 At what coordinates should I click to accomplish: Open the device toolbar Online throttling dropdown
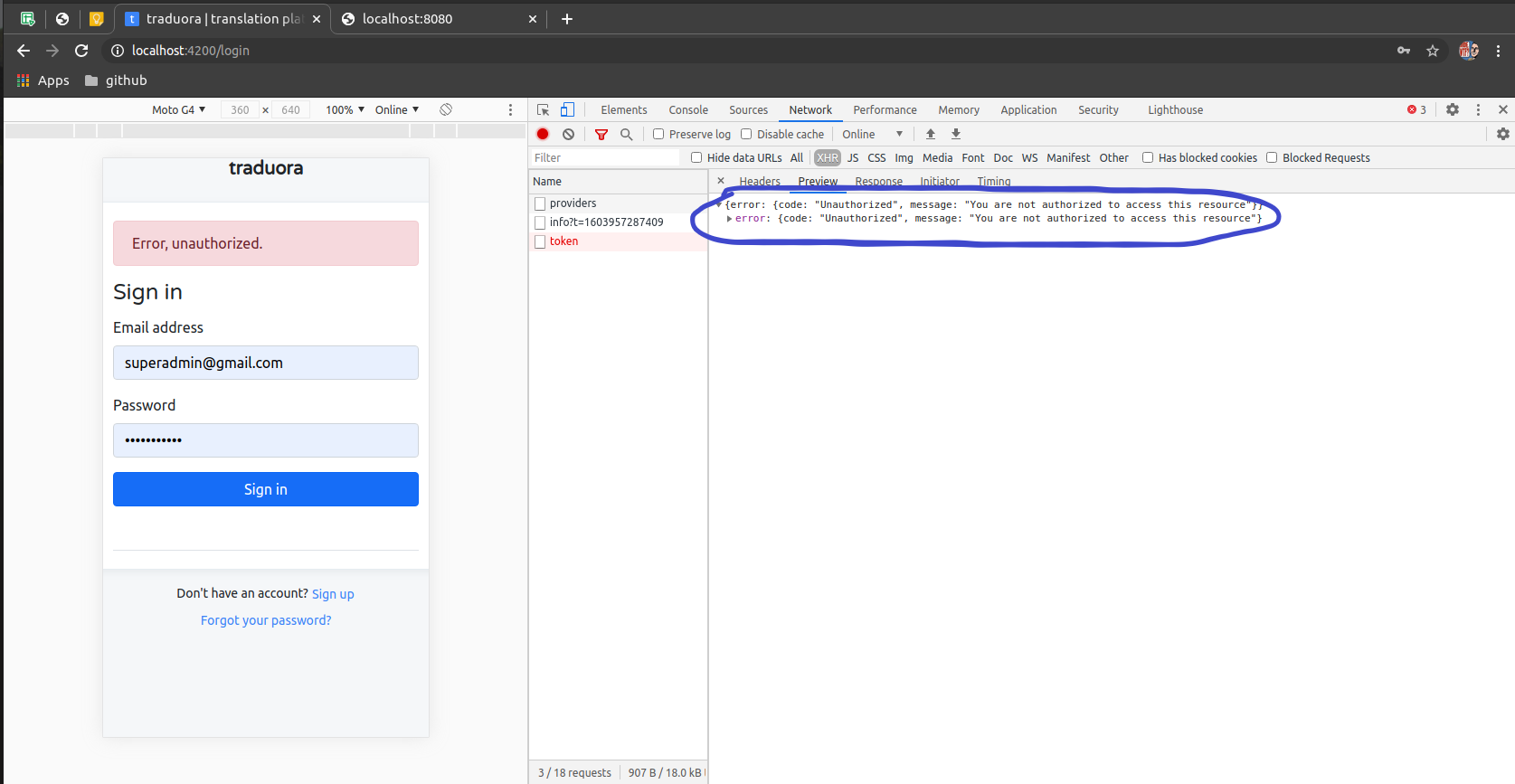pyautogui.click(x=397, y=109)
